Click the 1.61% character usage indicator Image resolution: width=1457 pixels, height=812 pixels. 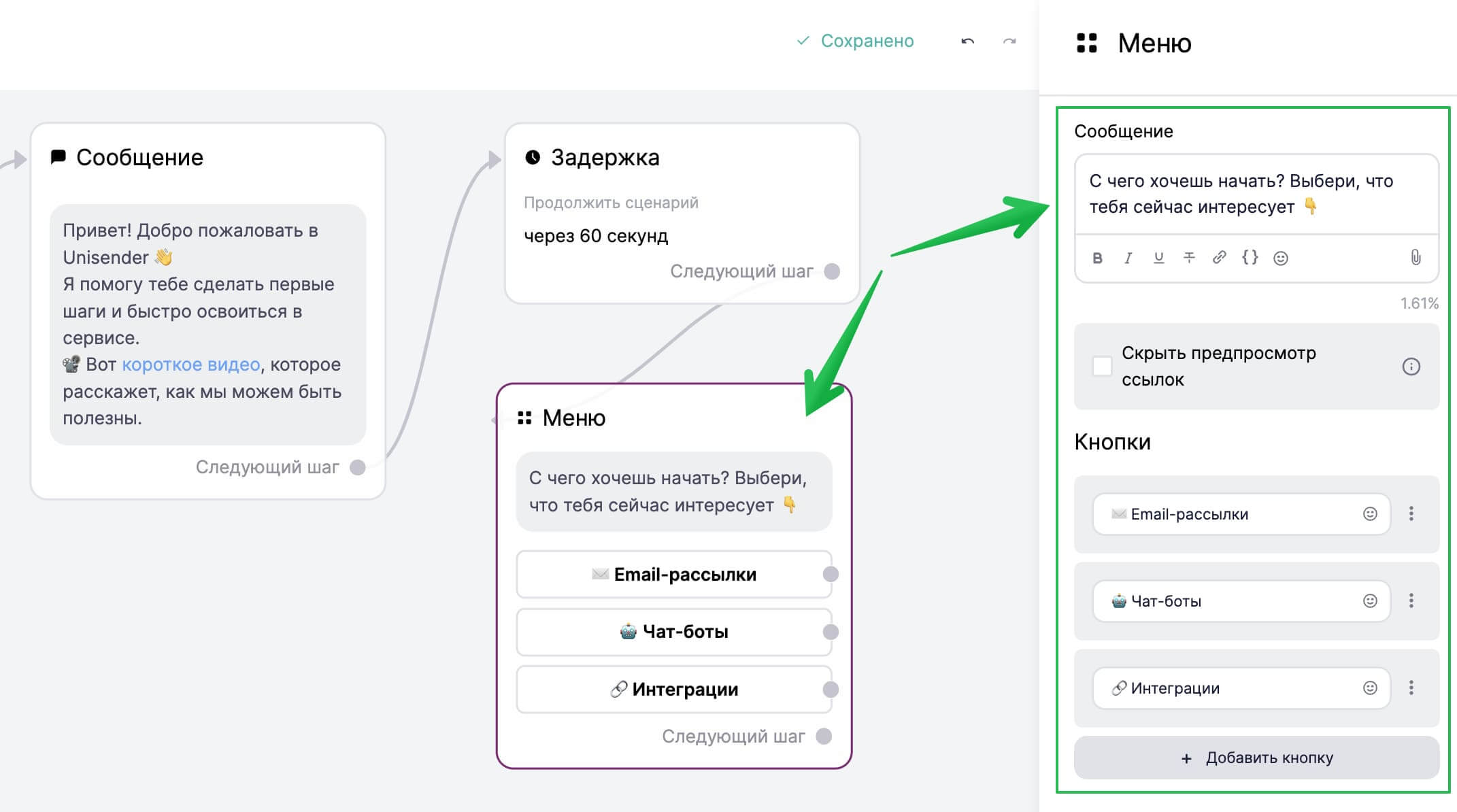coord(1420,303)
